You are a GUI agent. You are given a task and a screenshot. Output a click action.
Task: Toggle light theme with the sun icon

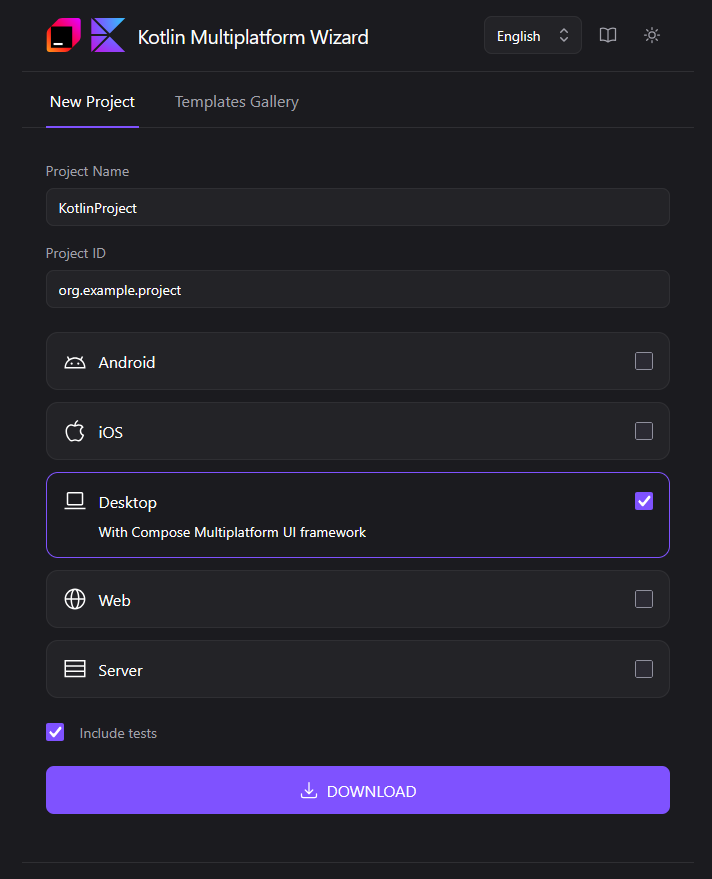[651, 35]
